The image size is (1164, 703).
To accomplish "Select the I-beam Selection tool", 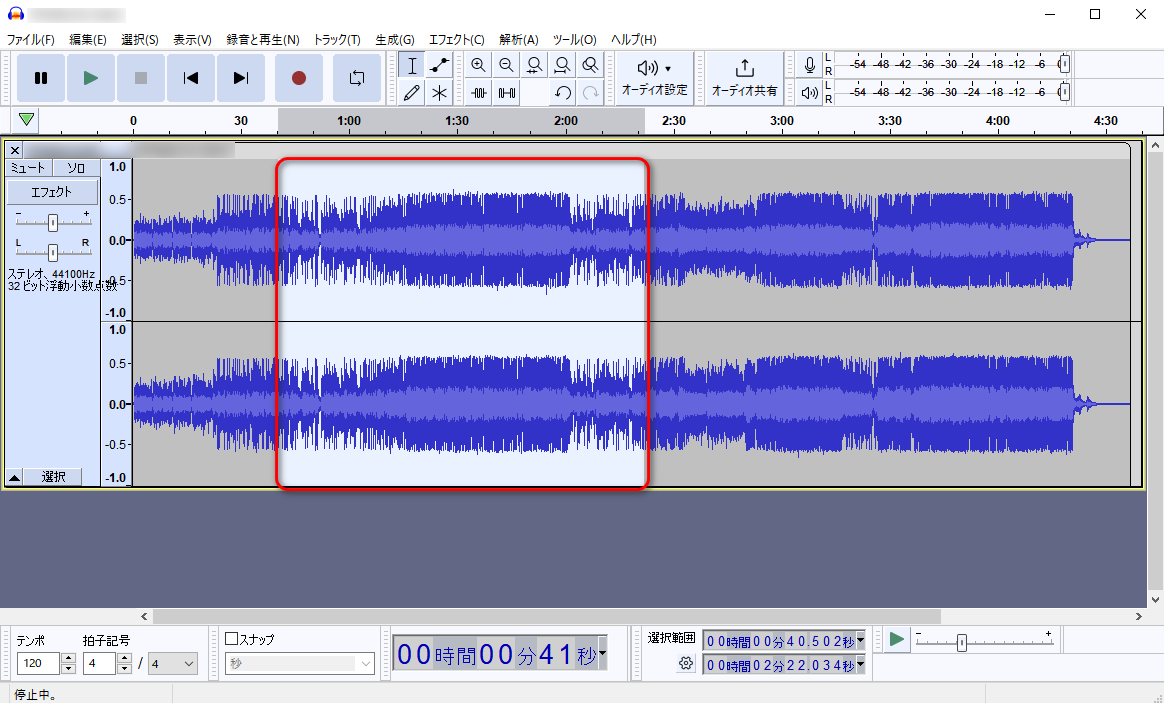I will [x=412, y=65].
